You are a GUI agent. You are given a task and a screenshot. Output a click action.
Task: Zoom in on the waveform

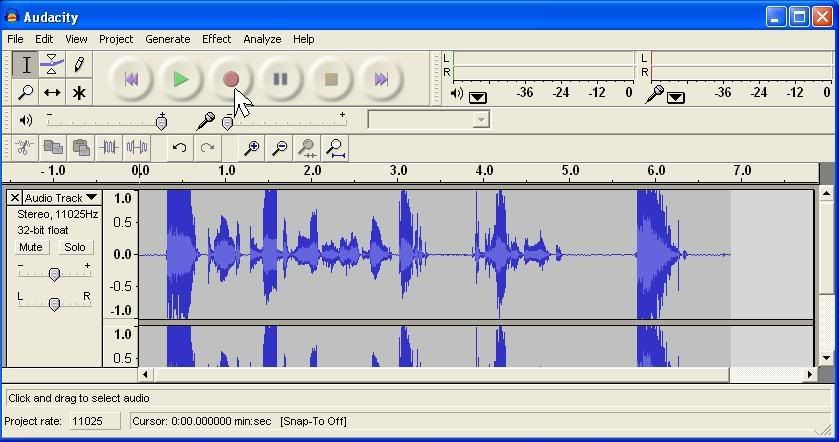[x=251, y=148]
